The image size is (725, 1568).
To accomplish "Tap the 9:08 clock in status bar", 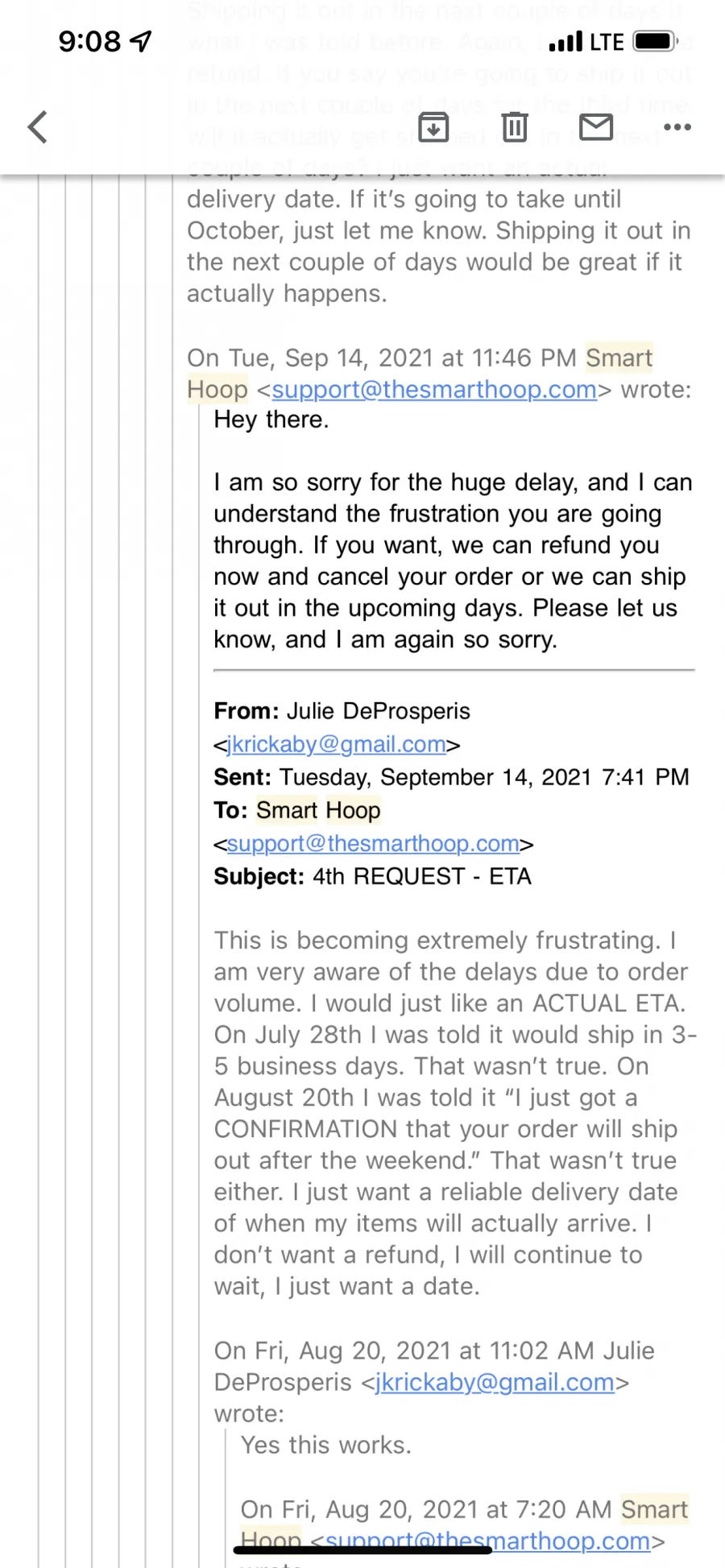I will coord(89,41).
